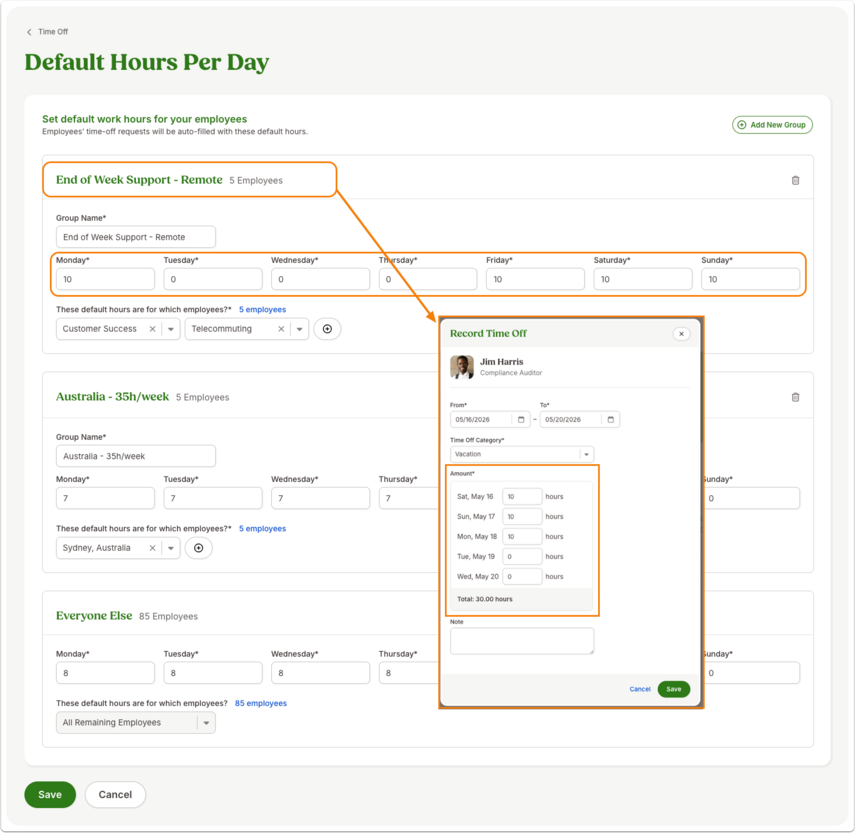Edit Tuesday hours for Everyone Else

click(213, 673)
